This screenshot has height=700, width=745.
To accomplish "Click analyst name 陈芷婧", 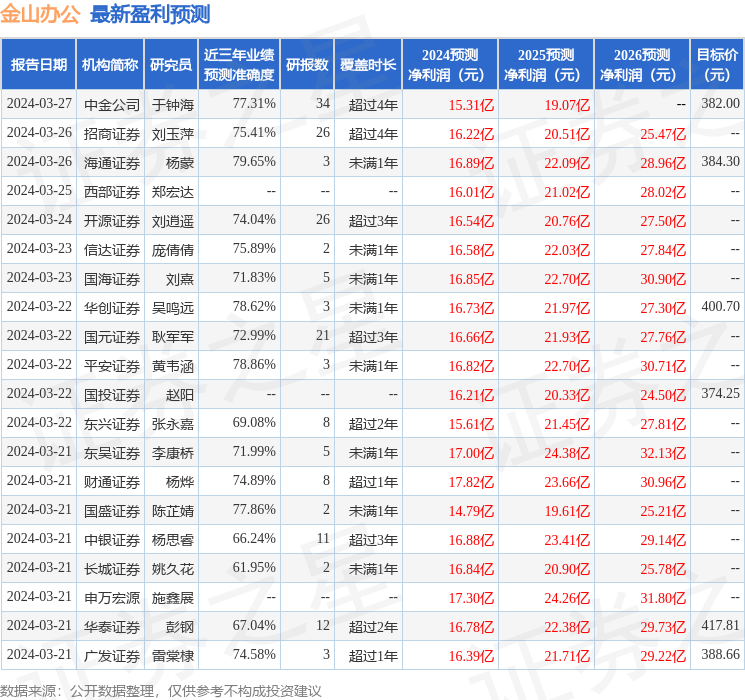I will [x=173, y=511].
